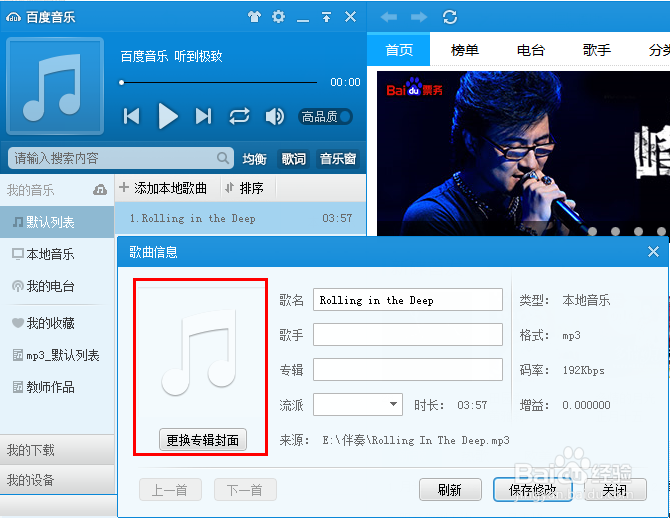670x518 pixels.
Task: Open the 流派 genre dropdown
Action: pos(358,404)
